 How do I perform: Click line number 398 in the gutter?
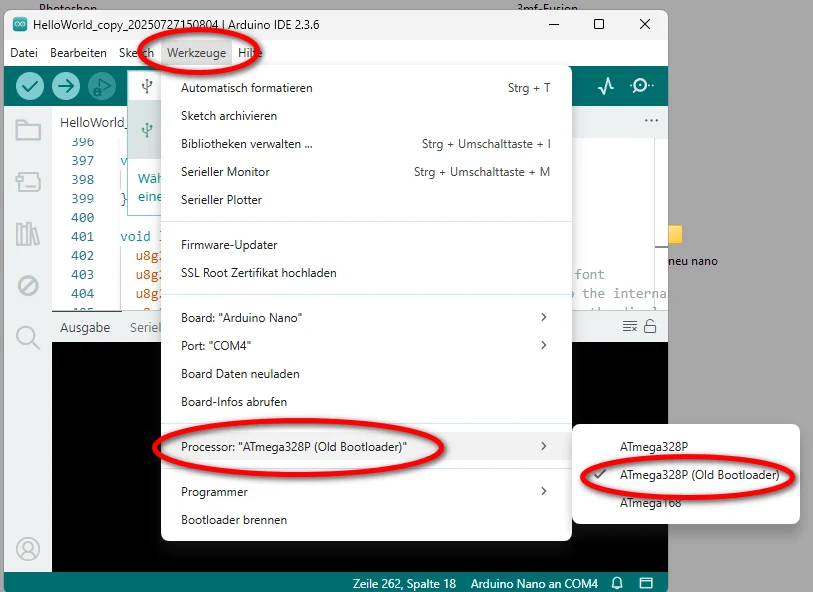point(82,179)
